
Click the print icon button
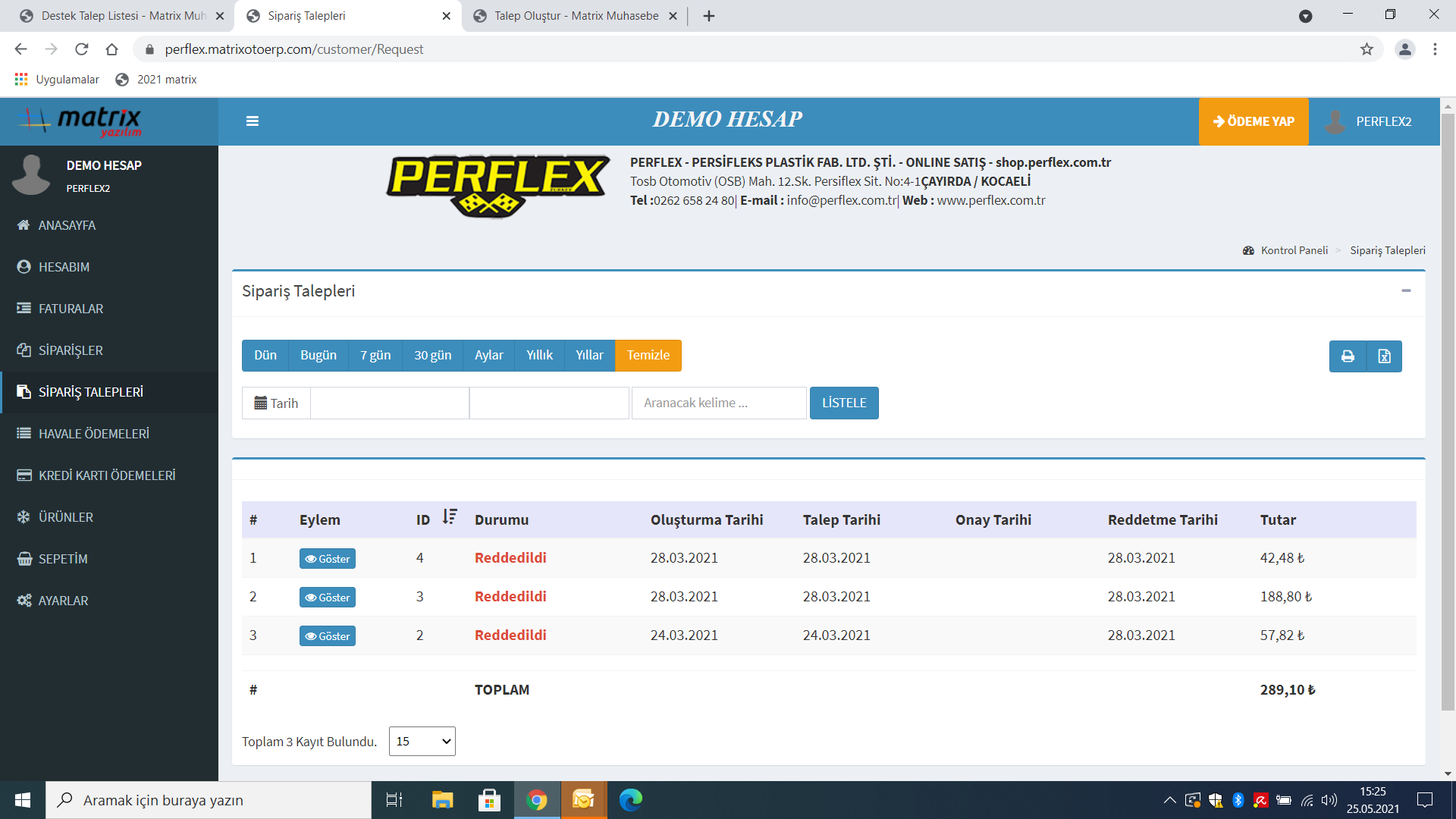pos(1348,356)
